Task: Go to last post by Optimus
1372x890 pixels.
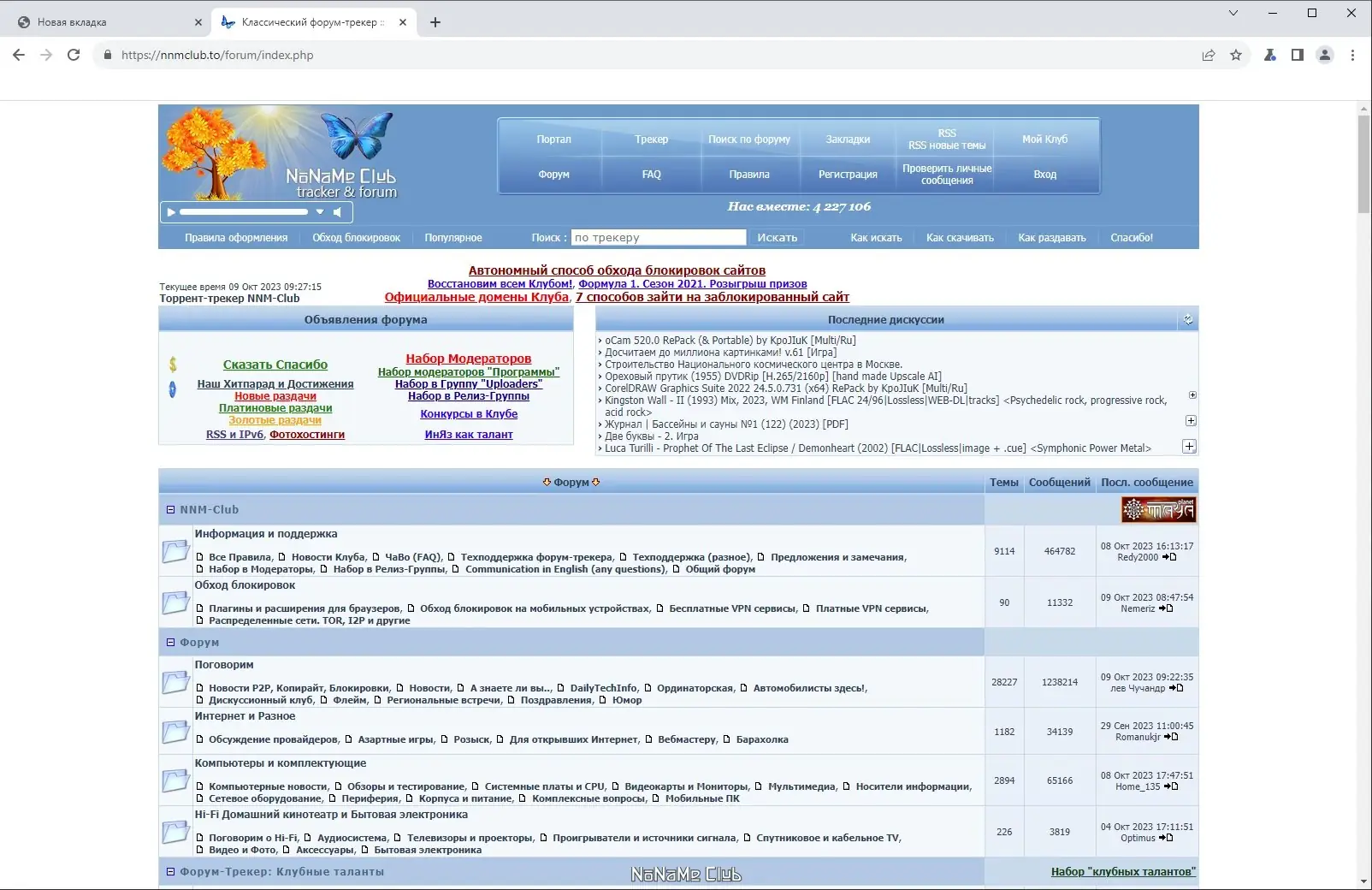Action: coord(1166,838)
